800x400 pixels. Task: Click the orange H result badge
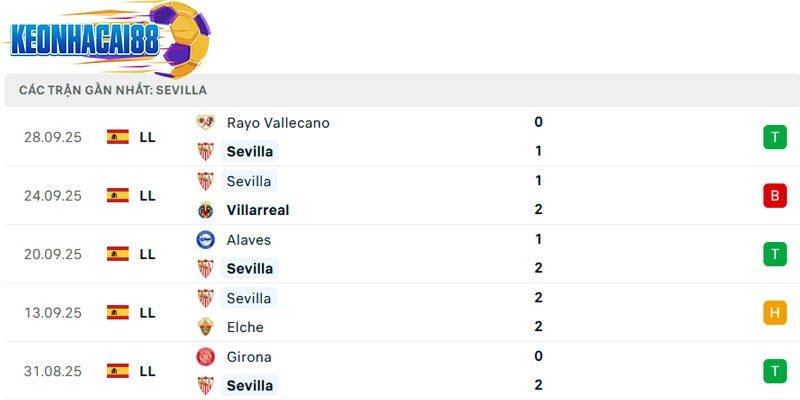(x=774, y=313)
